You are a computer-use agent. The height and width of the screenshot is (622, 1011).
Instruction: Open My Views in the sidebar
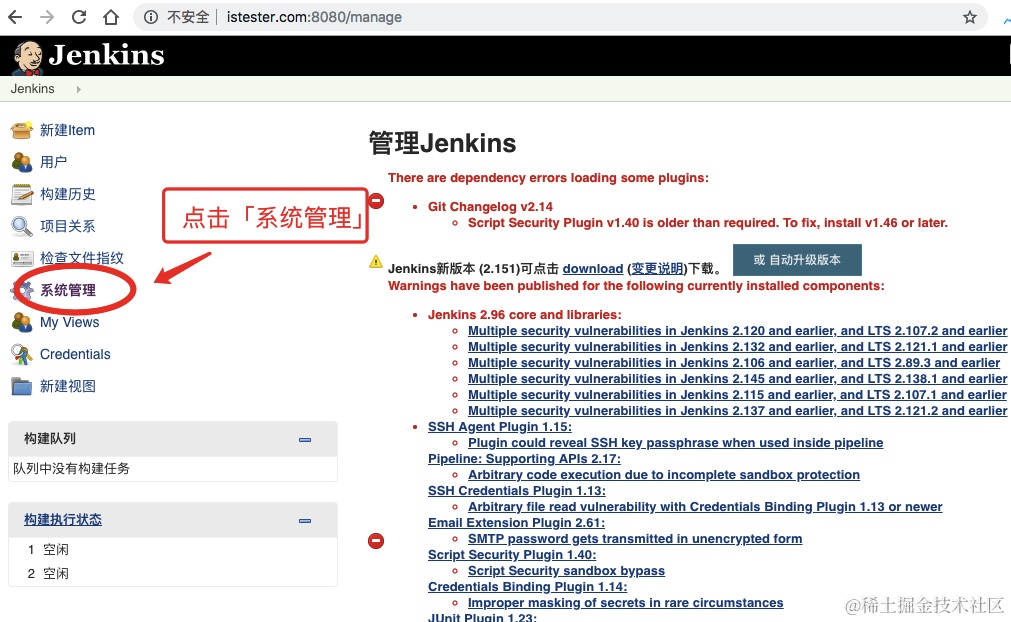pos(70,322)
